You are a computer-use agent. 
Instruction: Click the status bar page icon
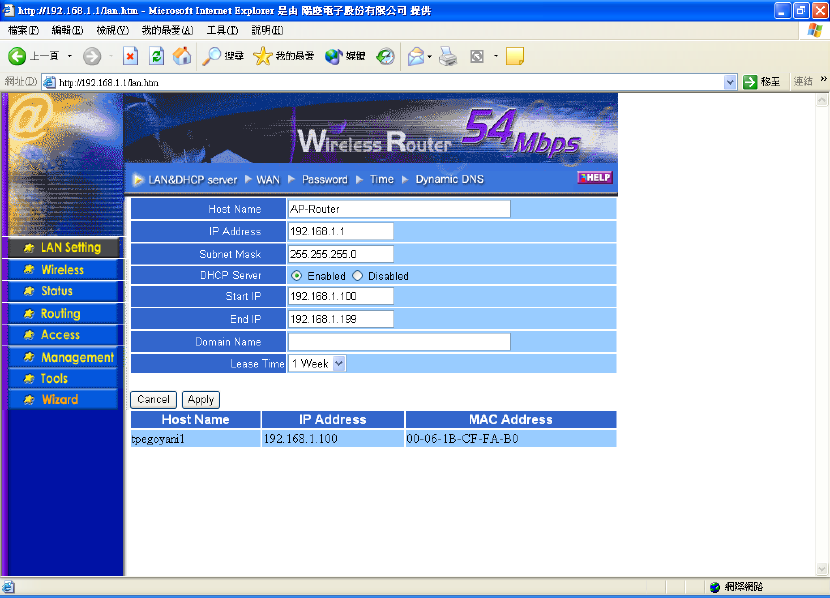[x=8, y=587]
